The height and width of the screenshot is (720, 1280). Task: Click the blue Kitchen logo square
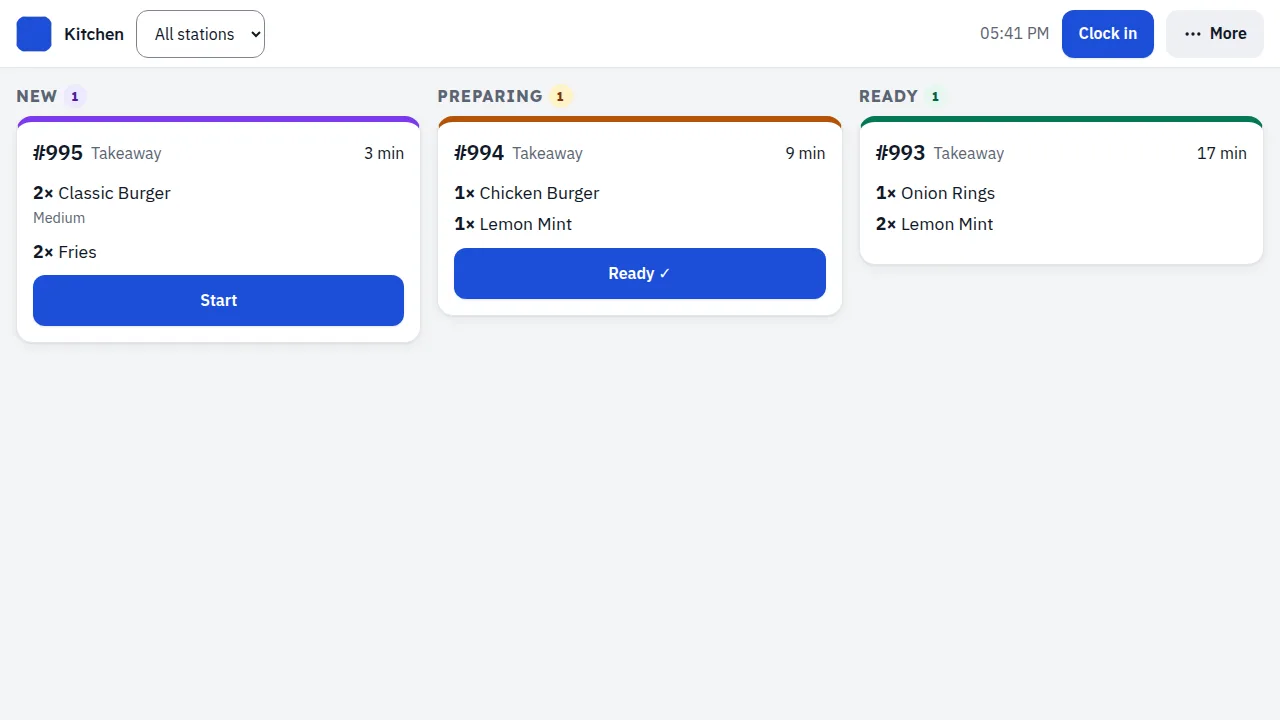point(34,34)
